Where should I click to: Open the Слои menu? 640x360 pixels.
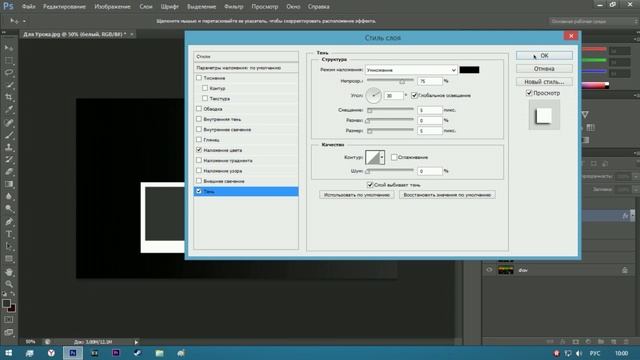pyautogui.click(x=146, y=7)
